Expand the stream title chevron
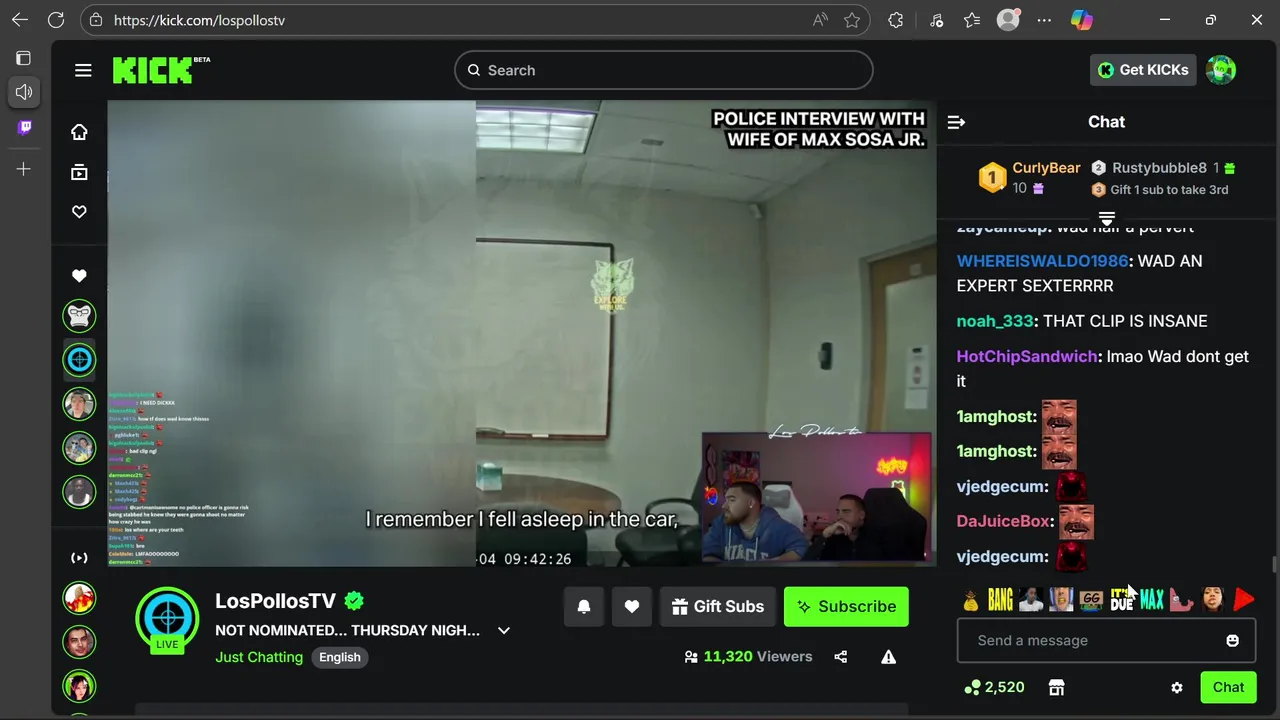 [504, 631]
